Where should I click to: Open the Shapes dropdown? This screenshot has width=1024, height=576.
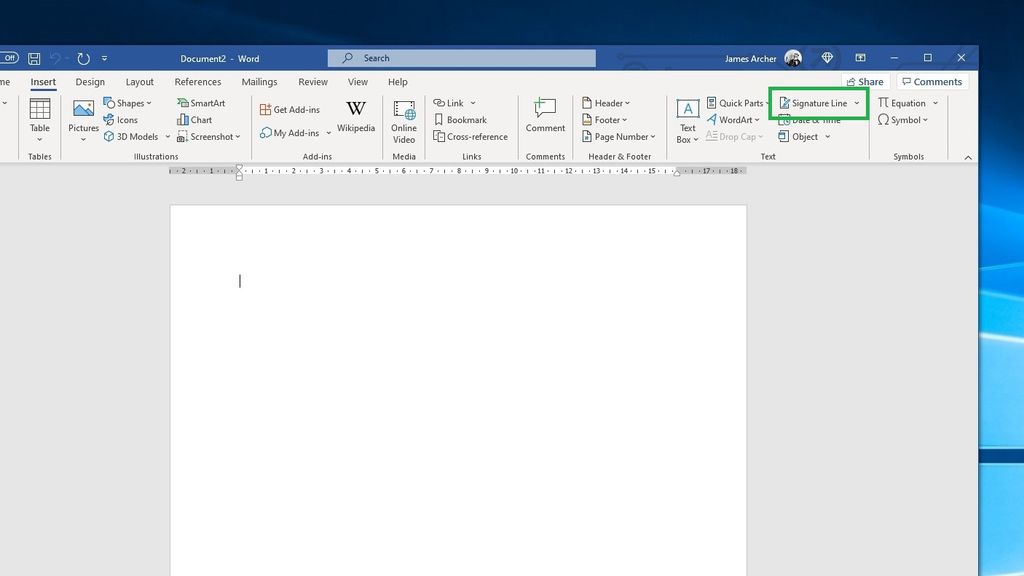(128, 102)
